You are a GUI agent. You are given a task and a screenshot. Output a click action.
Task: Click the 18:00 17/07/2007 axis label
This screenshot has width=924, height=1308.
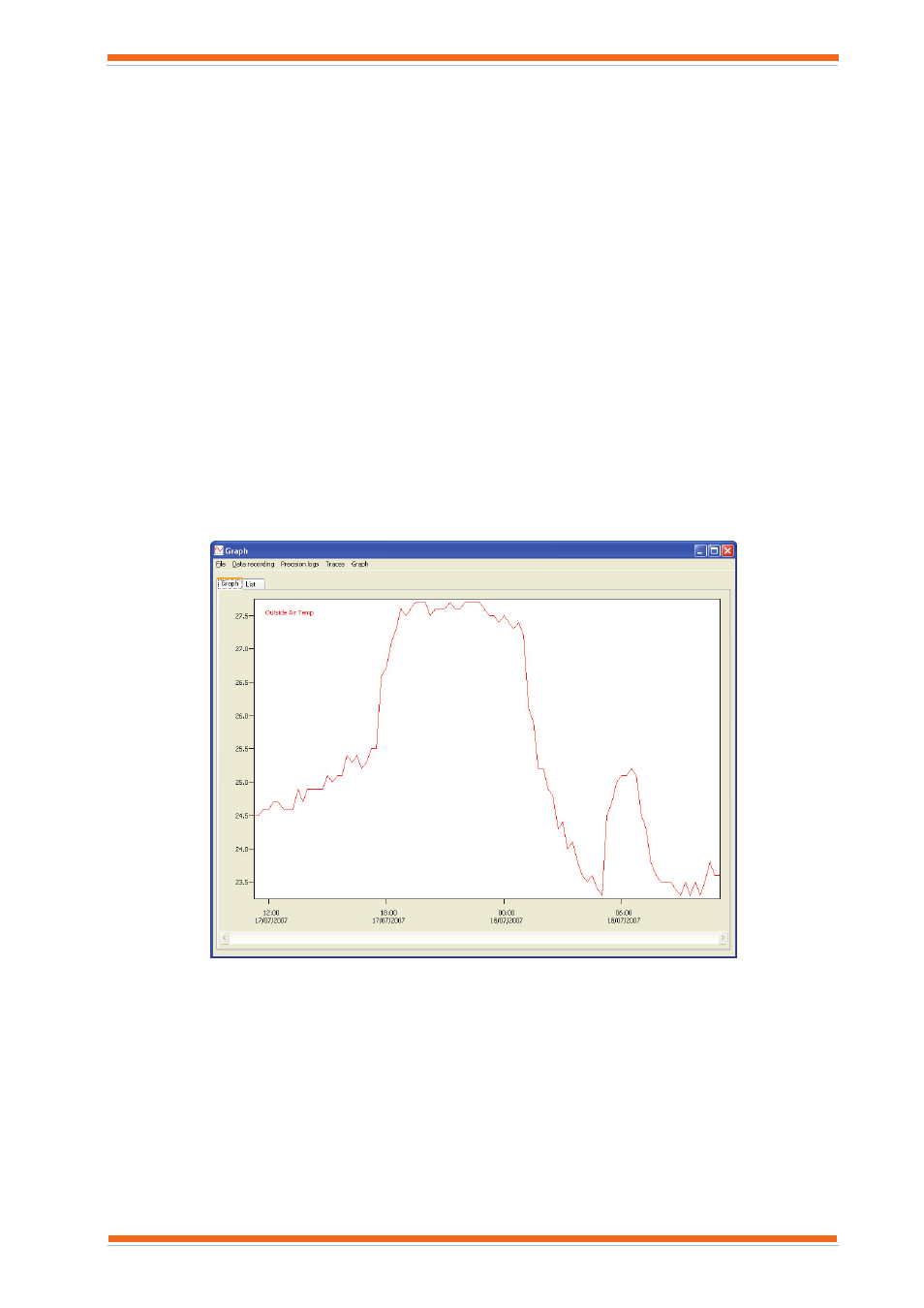[x=388, y=917]
